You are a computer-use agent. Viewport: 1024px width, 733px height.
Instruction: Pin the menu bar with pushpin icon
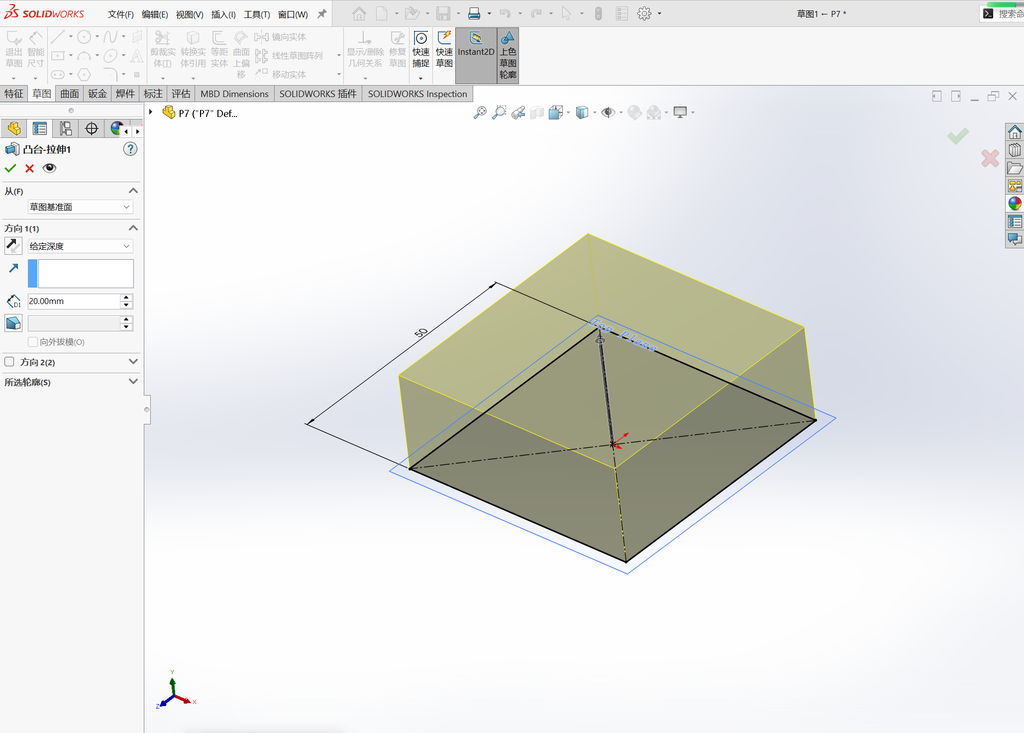point(322,14)
